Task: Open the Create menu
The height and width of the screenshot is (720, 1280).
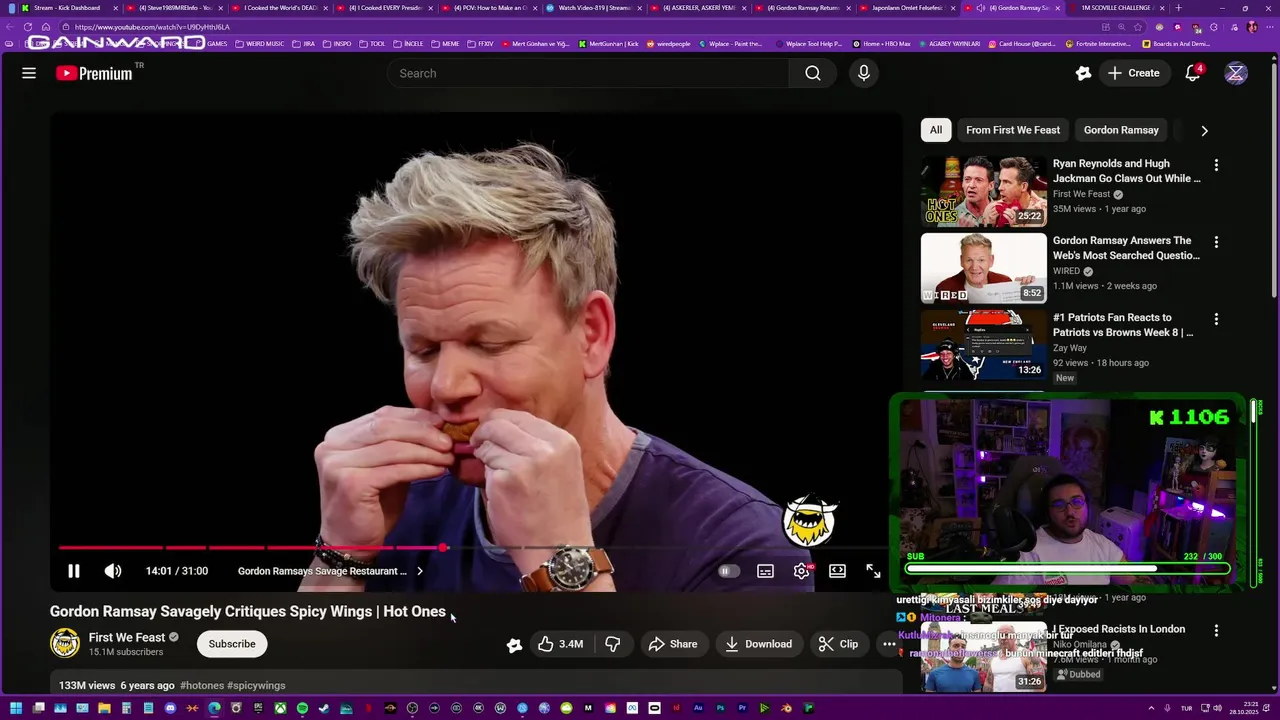Action: [1133, 73]
